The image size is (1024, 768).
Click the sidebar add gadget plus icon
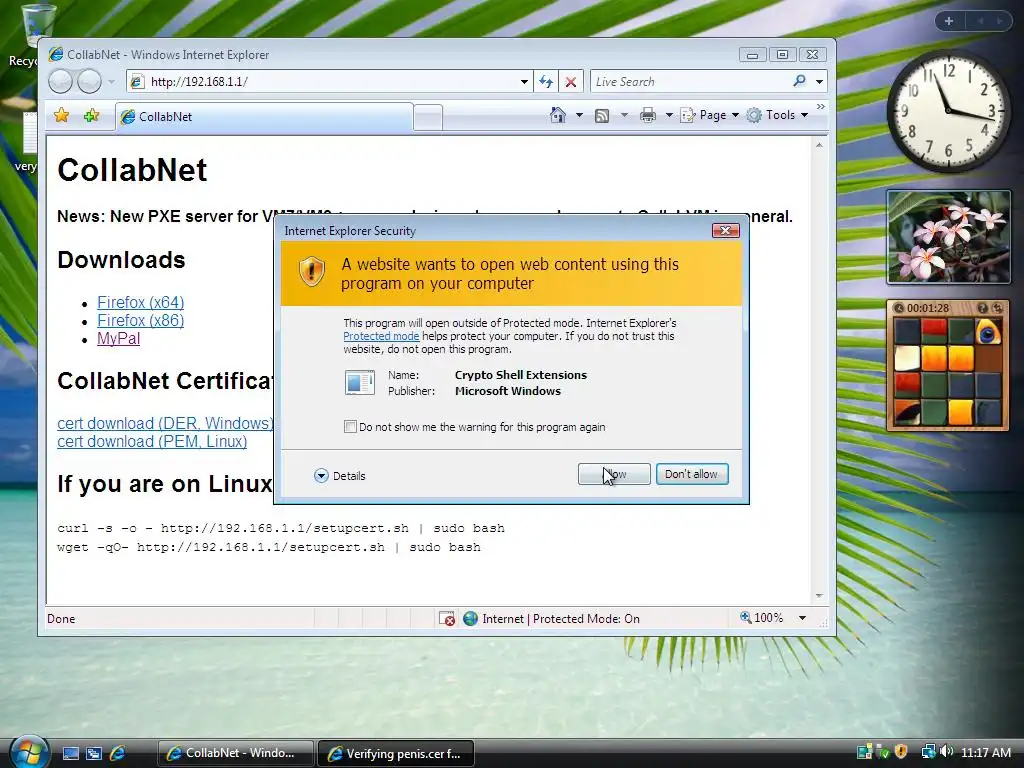point(949,21)
